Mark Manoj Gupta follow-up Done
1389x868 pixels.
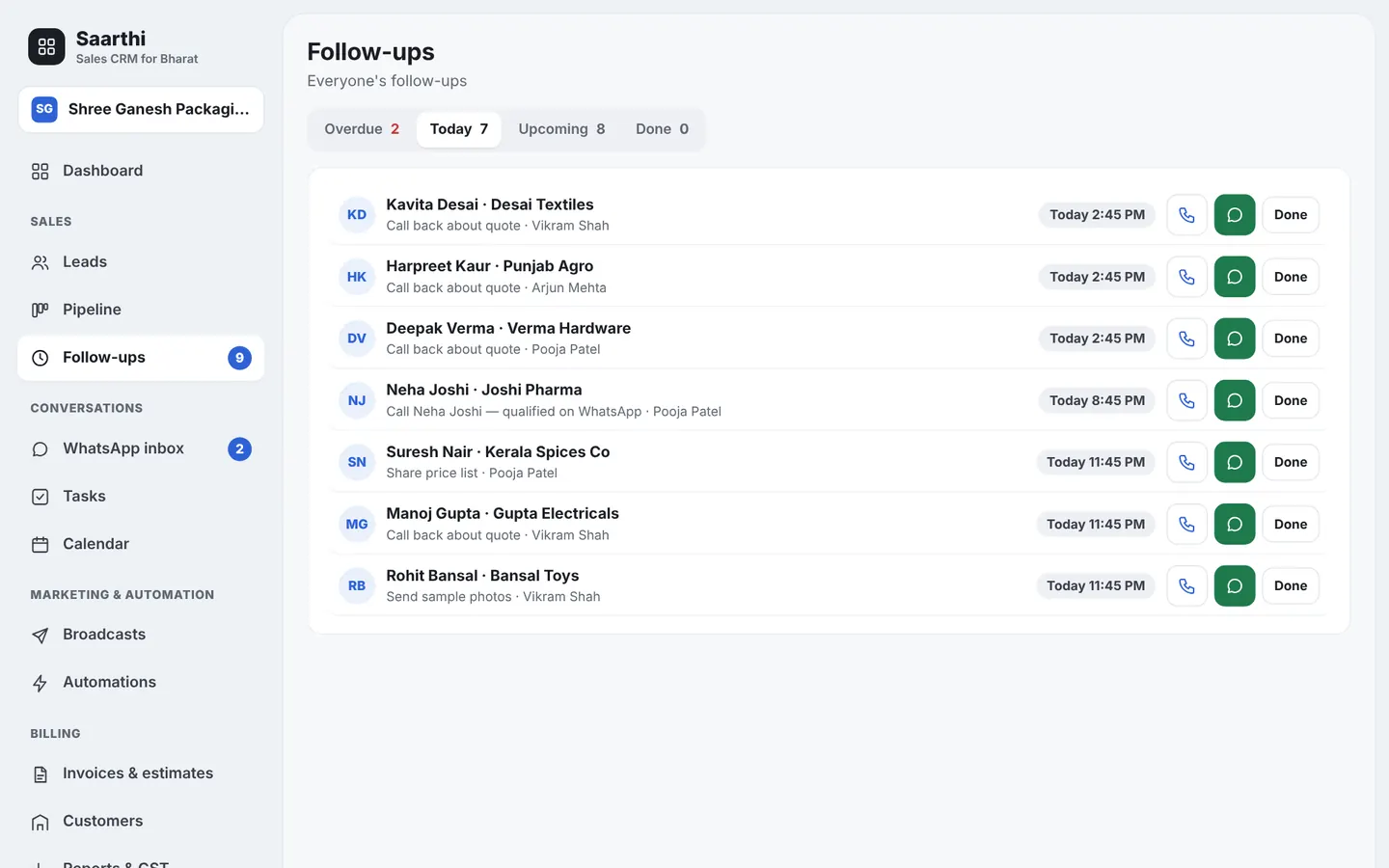(x=1291, y=524)
